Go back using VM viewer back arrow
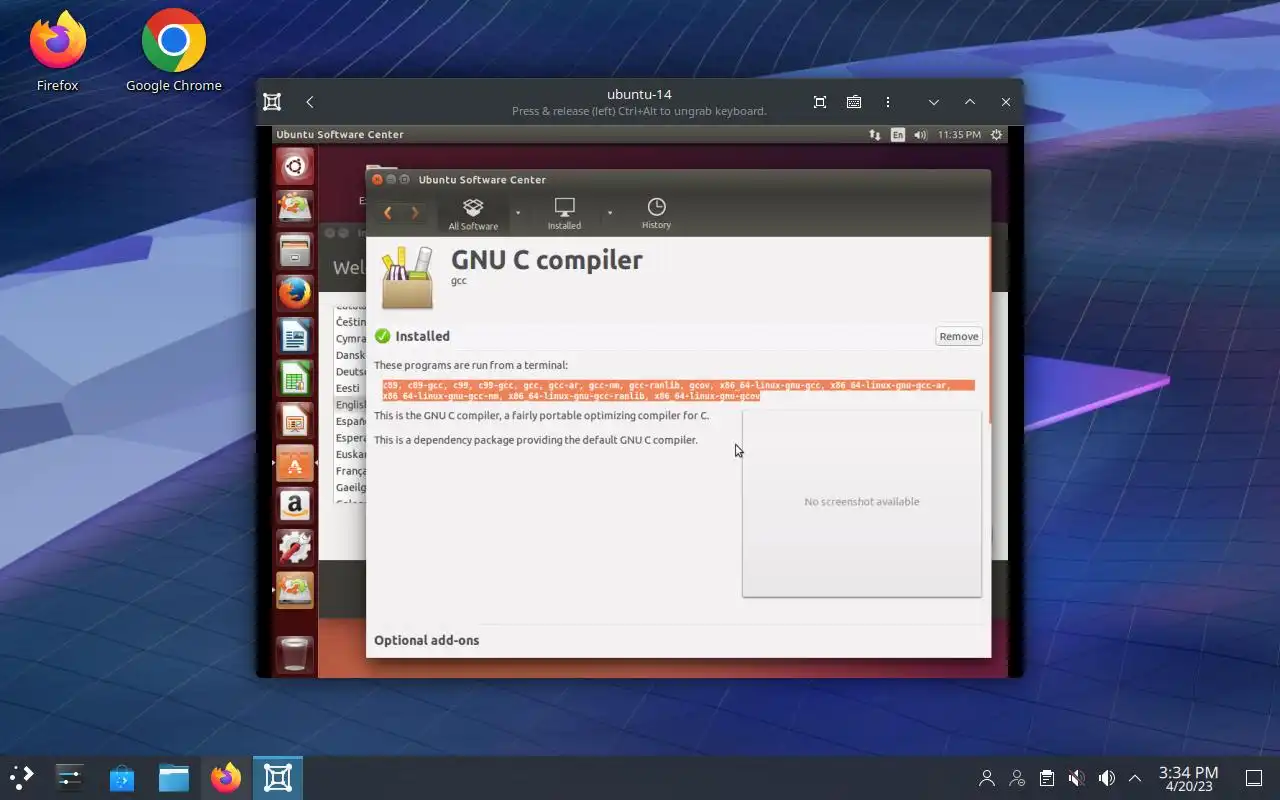Image resolution: width=1280 pixels, height=800 pixels. 310,102
